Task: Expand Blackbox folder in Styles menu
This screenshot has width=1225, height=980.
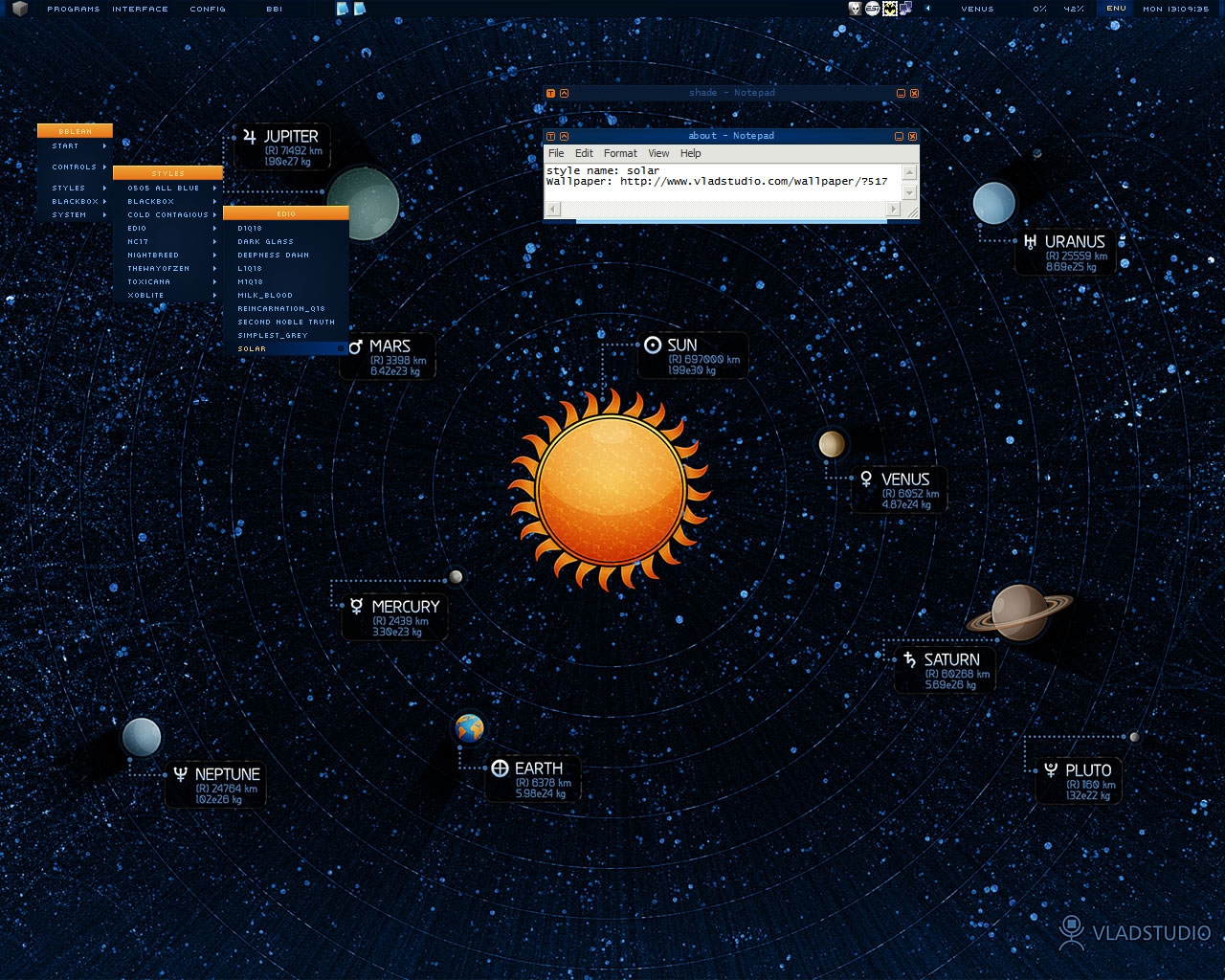Action: pyautogui.click(x=168, y=202)
